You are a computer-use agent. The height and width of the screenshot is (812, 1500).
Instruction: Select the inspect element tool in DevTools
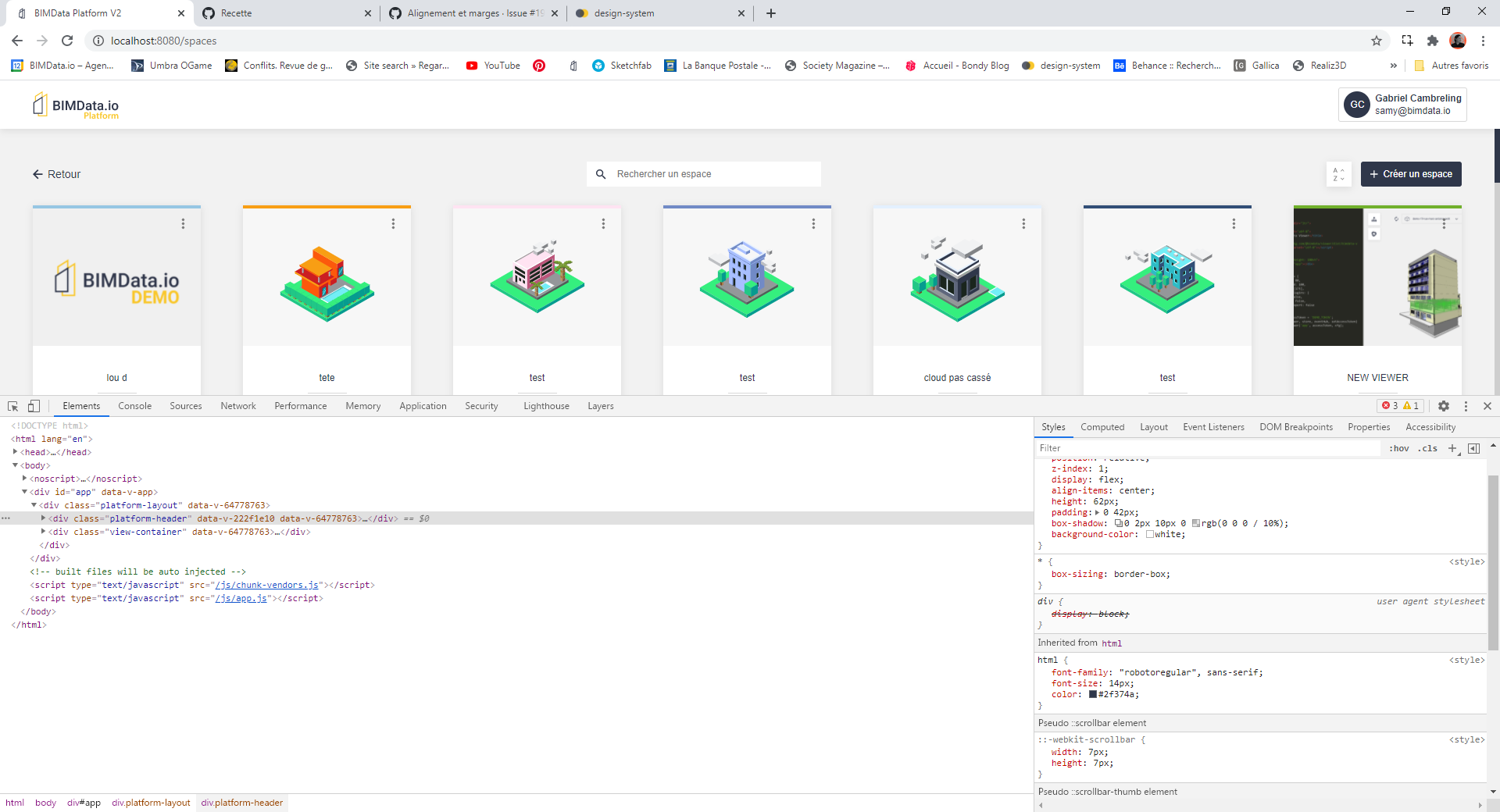tap(12, 406)
